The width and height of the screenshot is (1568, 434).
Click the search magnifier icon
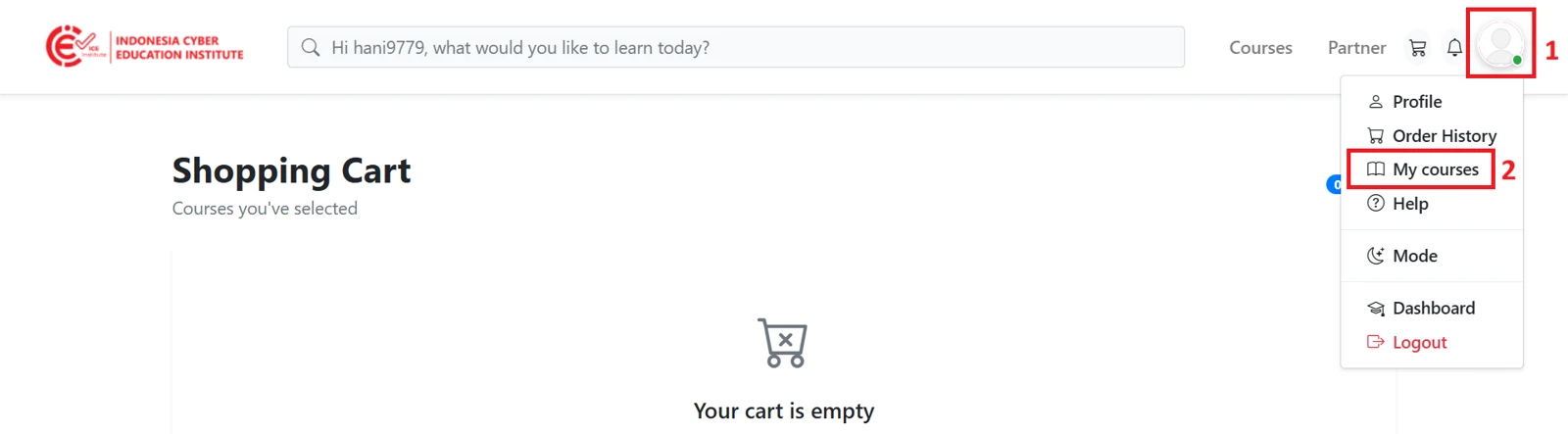point(311,47)
